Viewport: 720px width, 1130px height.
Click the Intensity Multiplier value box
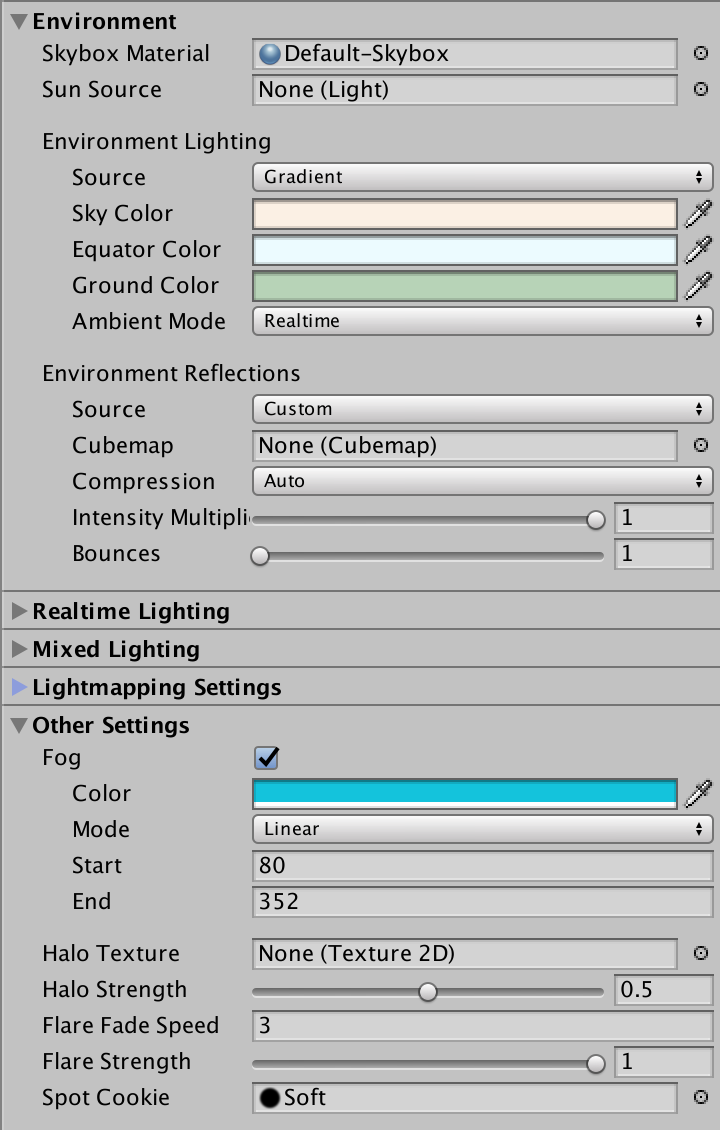[x=663, y=518]
